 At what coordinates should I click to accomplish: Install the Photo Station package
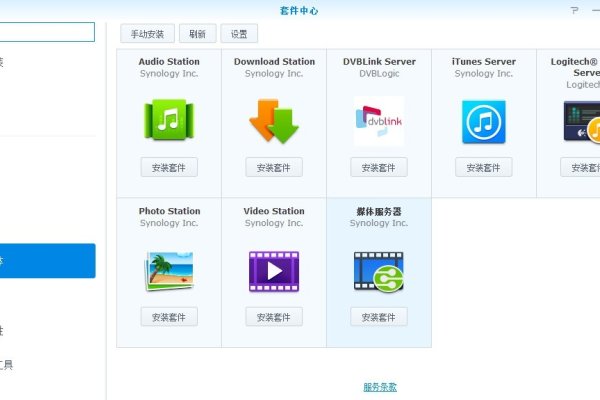point(169,317)
